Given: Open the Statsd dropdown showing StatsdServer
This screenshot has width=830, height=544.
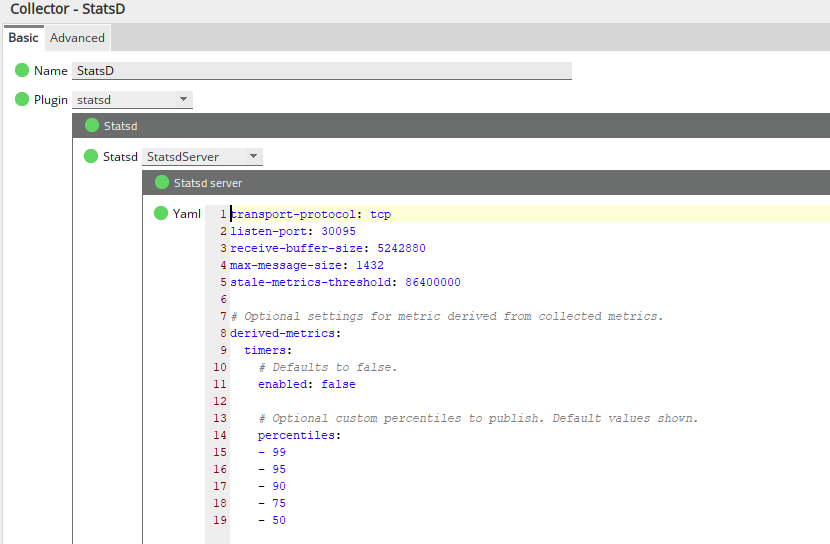Looking at the screenshot, I should coord(202,157).
